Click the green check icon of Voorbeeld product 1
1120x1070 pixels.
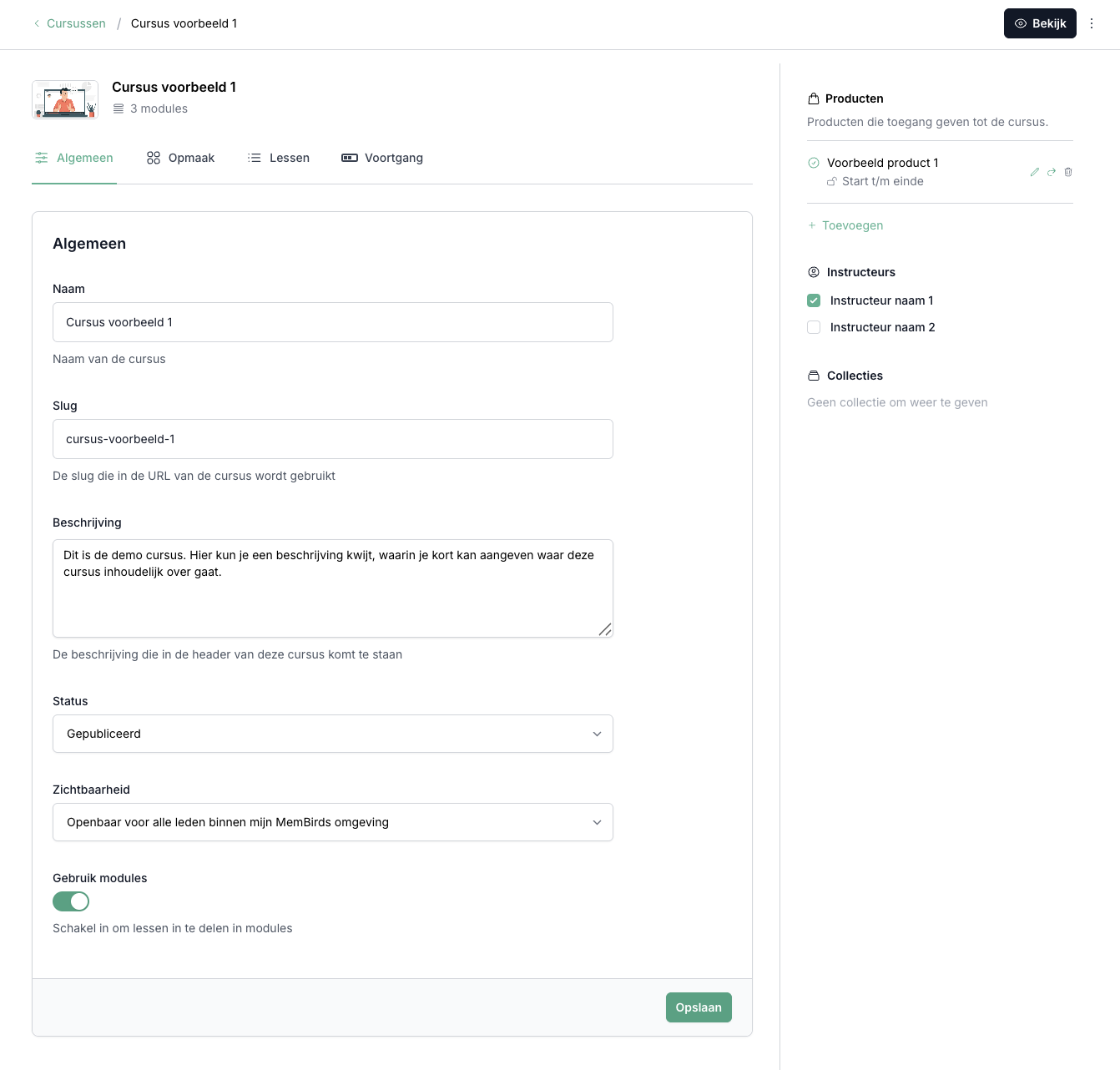point(814,163)
